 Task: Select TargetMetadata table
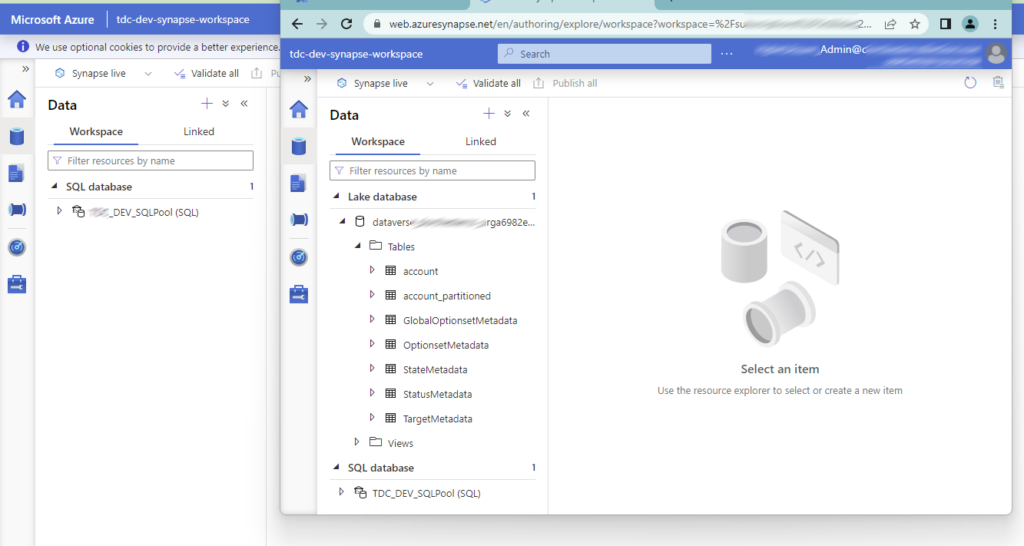click(438, 419)
